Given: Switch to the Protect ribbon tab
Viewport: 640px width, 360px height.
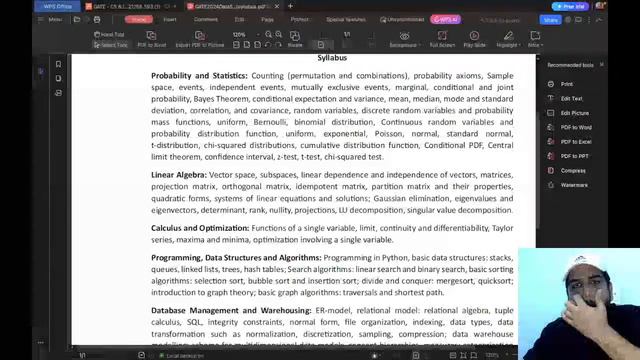Looking at the screenshot, I should (x=299, y=19).
